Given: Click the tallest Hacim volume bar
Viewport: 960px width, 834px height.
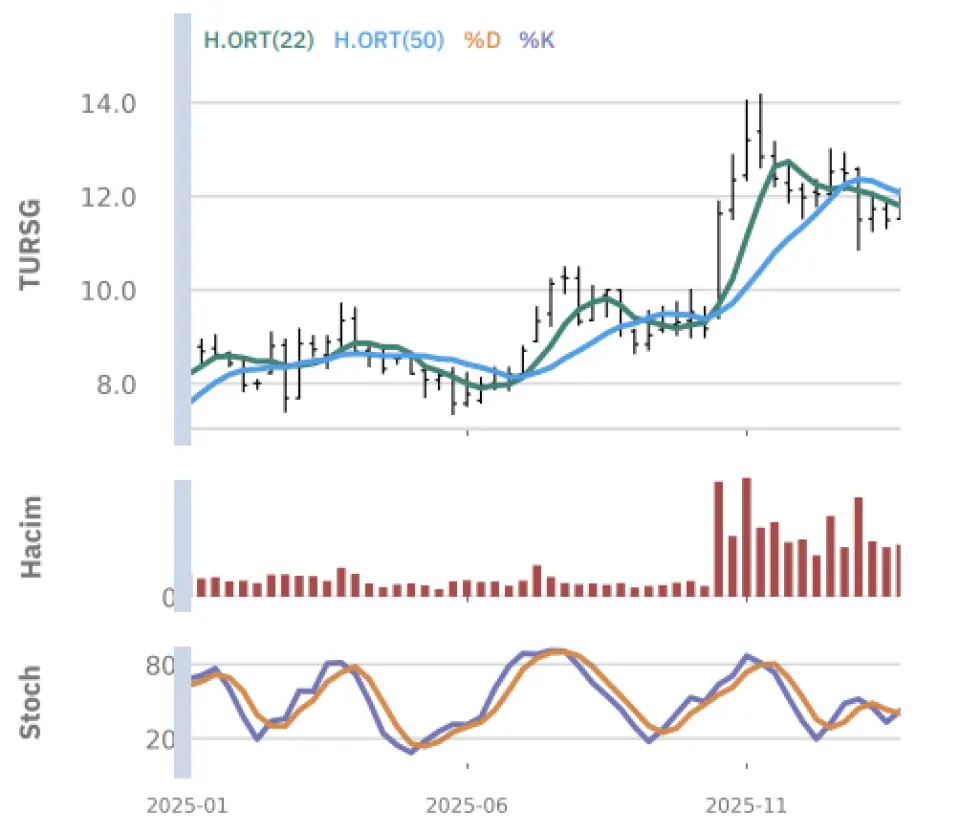Looking at the screenshot, I should point(746,537).
